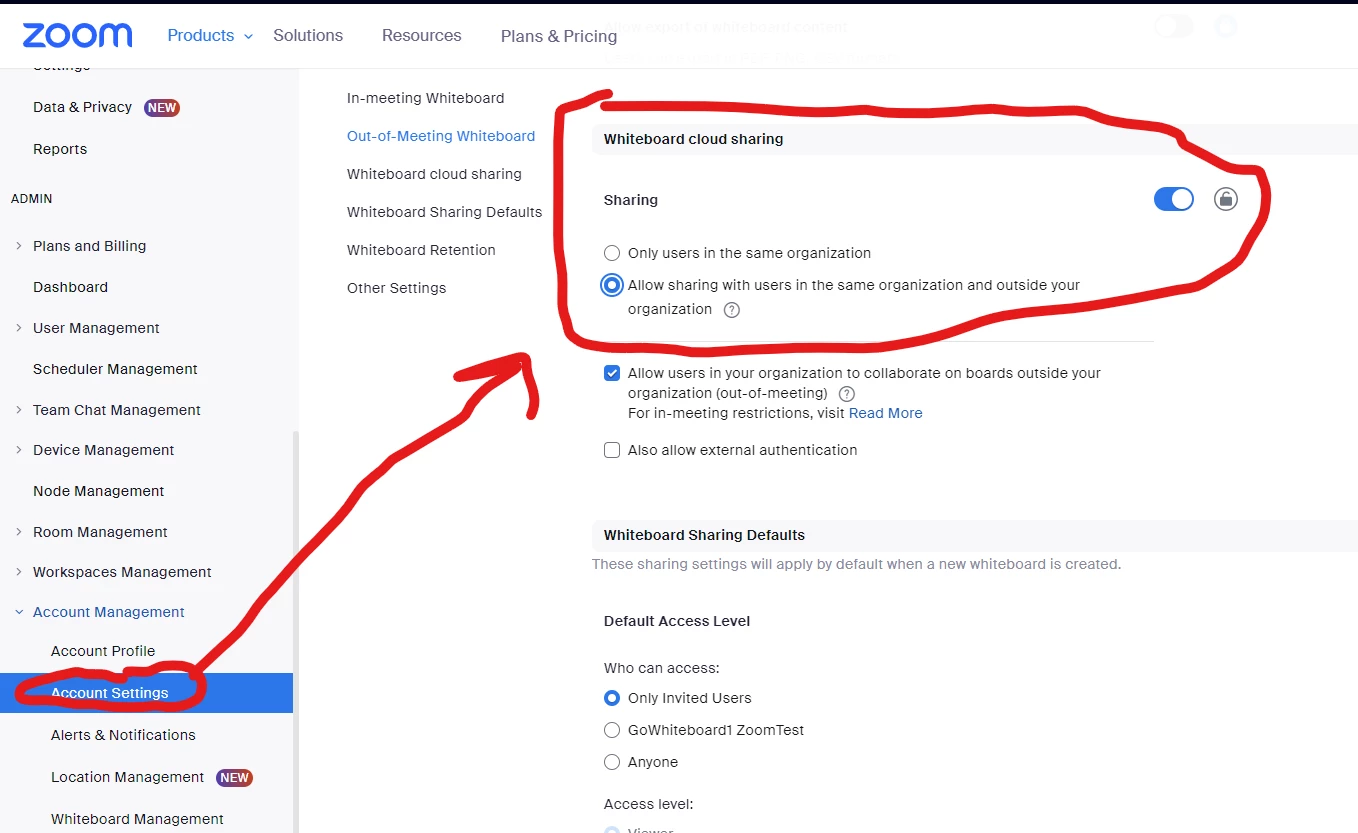Image resolution: width=1358 pixels, height=833 pixels.
Task: Expand Plans and Billing section
Action: 19,246
